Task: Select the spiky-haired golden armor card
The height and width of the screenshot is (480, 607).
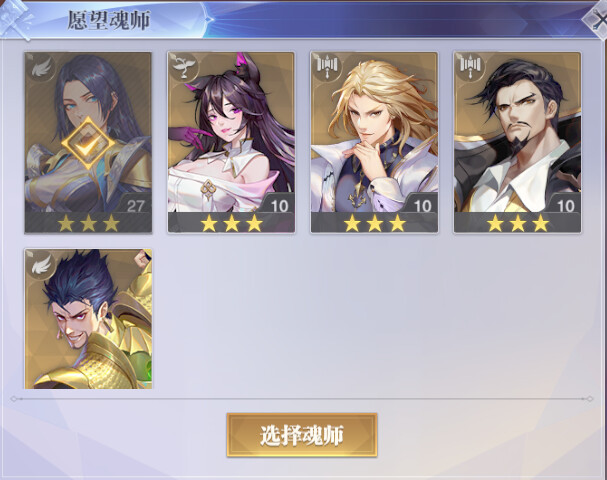Action: point(88,319)
